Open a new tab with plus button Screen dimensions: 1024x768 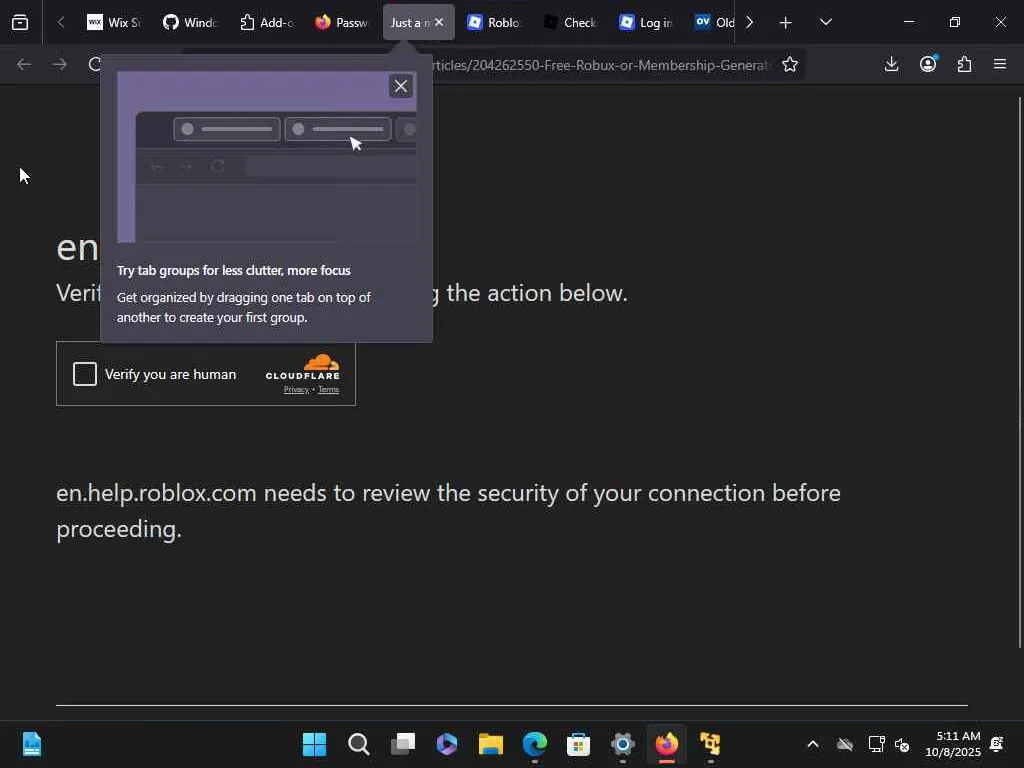(x=786, y=23)
